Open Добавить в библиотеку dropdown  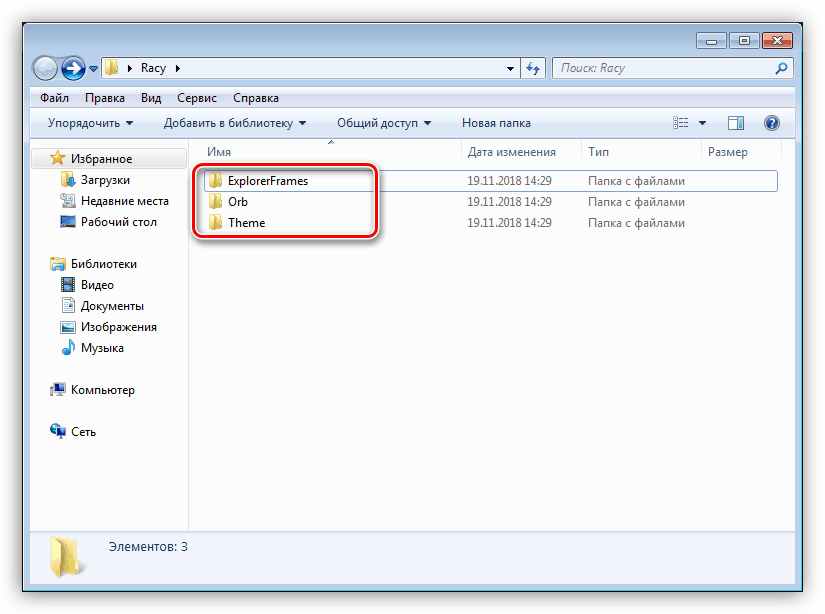click(x=235, y=123)
